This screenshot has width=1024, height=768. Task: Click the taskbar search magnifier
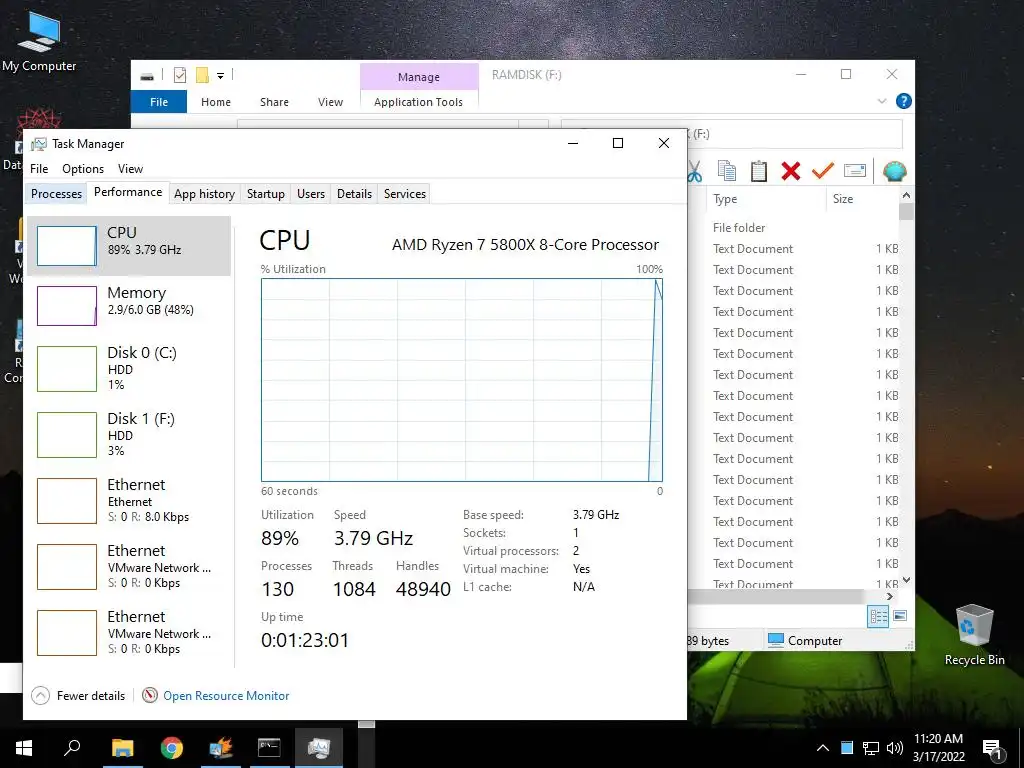tap(72, 747)
